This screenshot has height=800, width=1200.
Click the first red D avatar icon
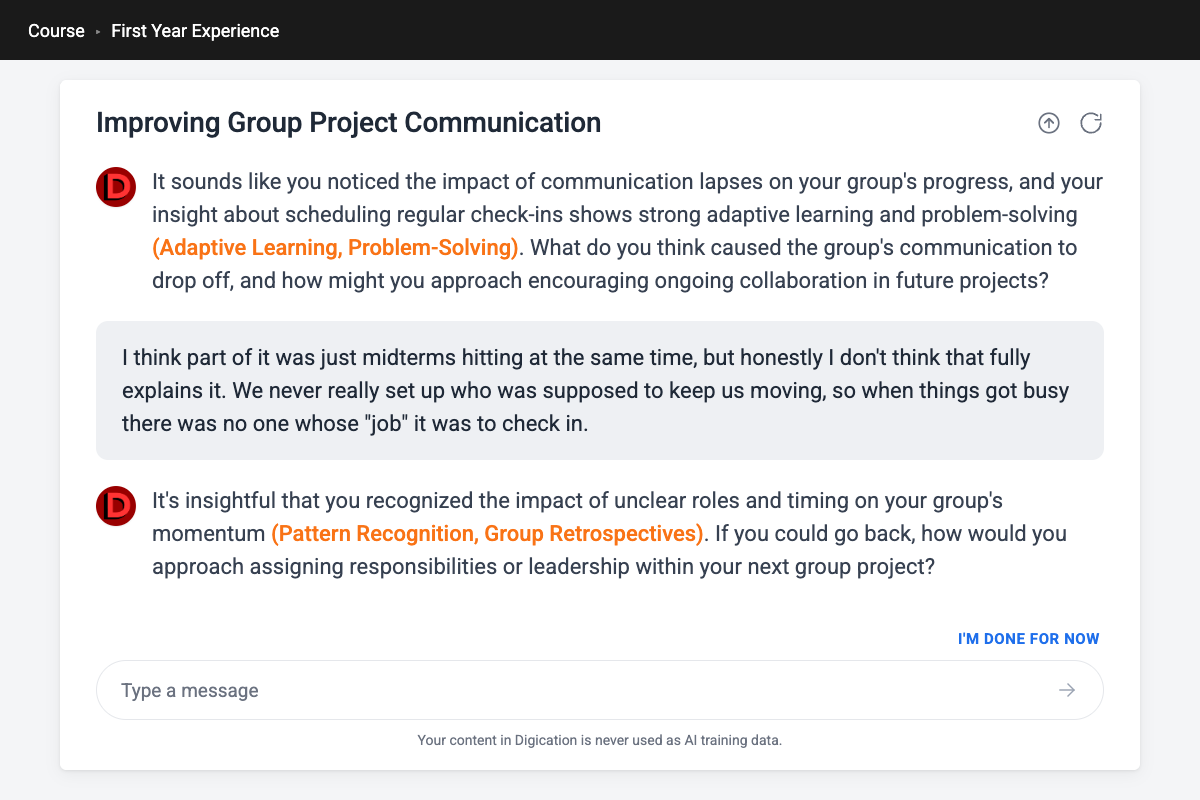[x=116, y=187]
